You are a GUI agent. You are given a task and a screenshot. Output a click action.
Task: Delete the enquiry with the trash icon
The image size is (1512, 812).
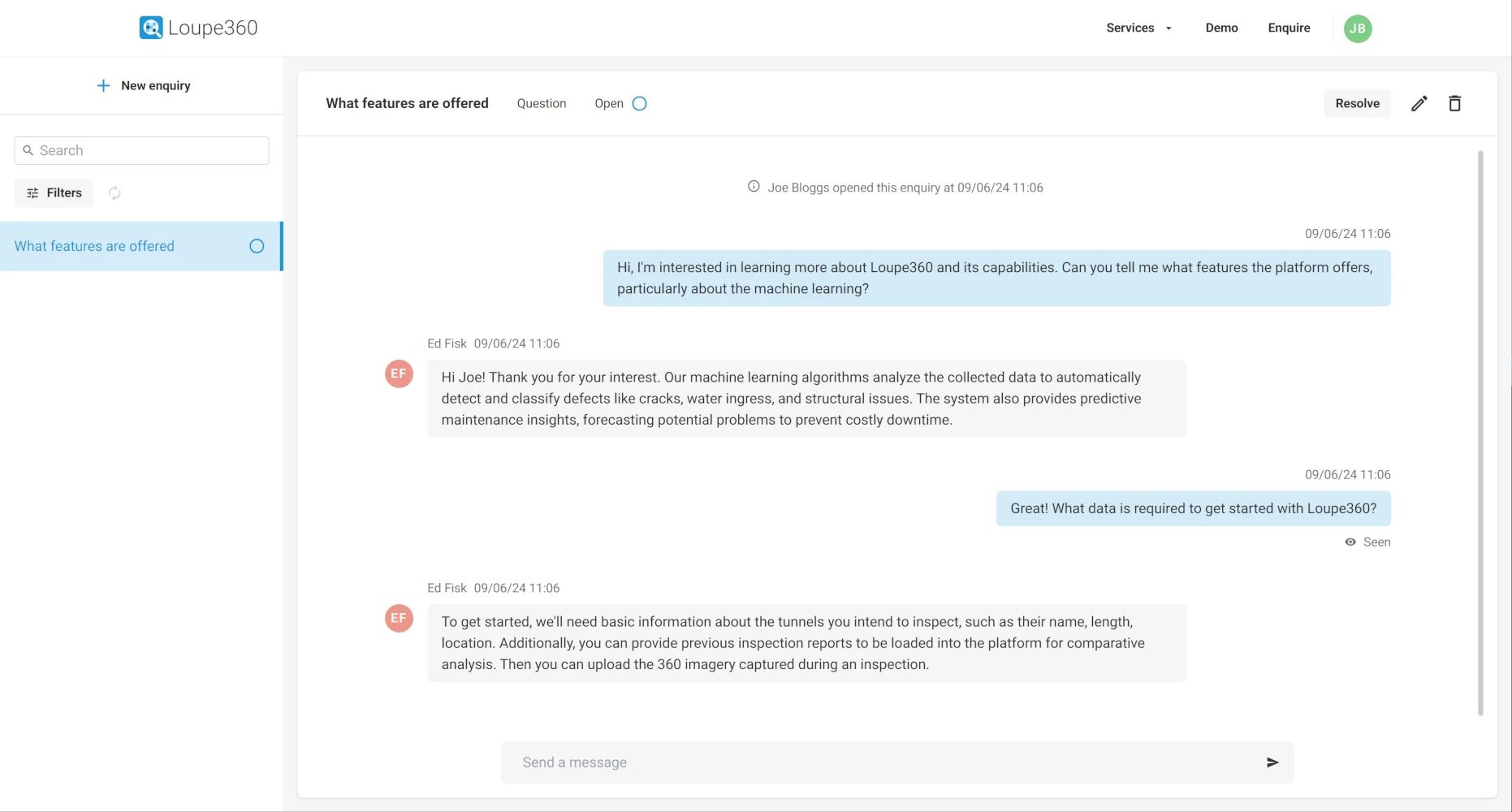point(1454,103)
